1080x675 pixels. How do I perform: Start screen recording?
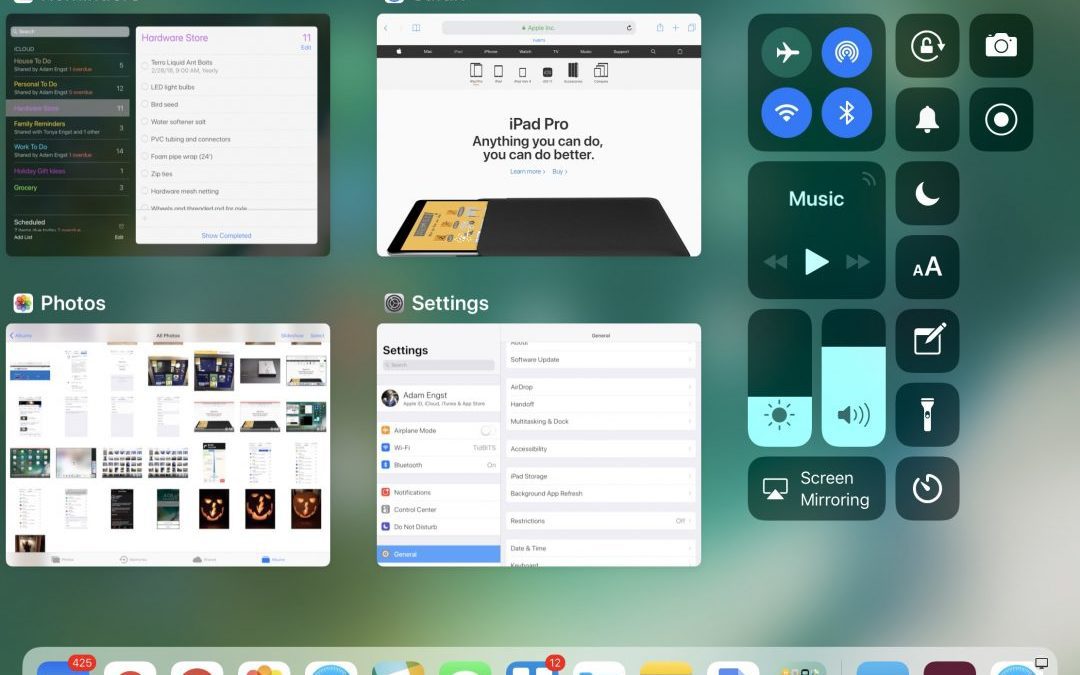click(x=1001, y=119)
